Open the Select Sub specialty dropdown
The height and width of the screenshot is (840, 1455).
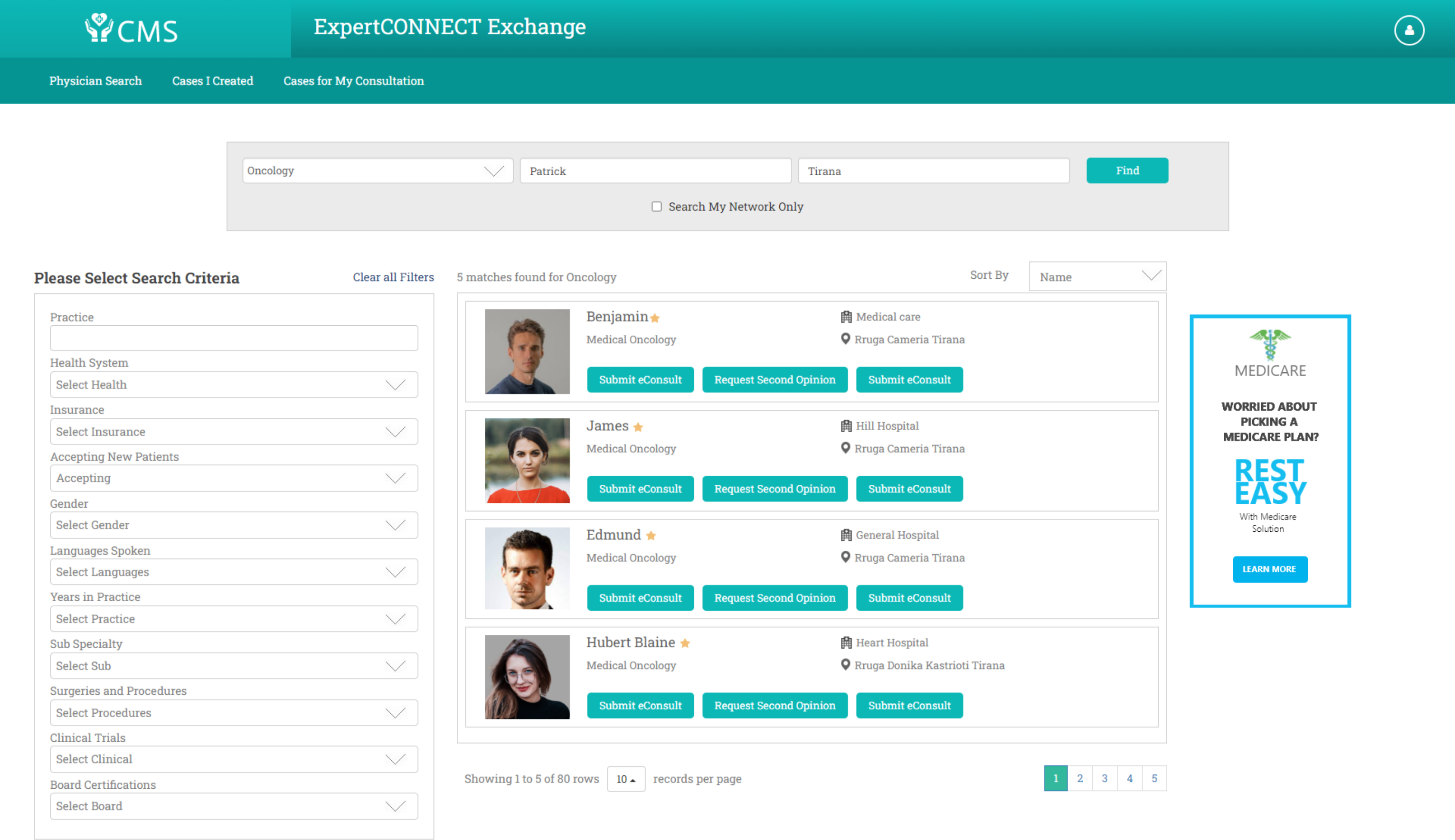(x=234, y=666)
